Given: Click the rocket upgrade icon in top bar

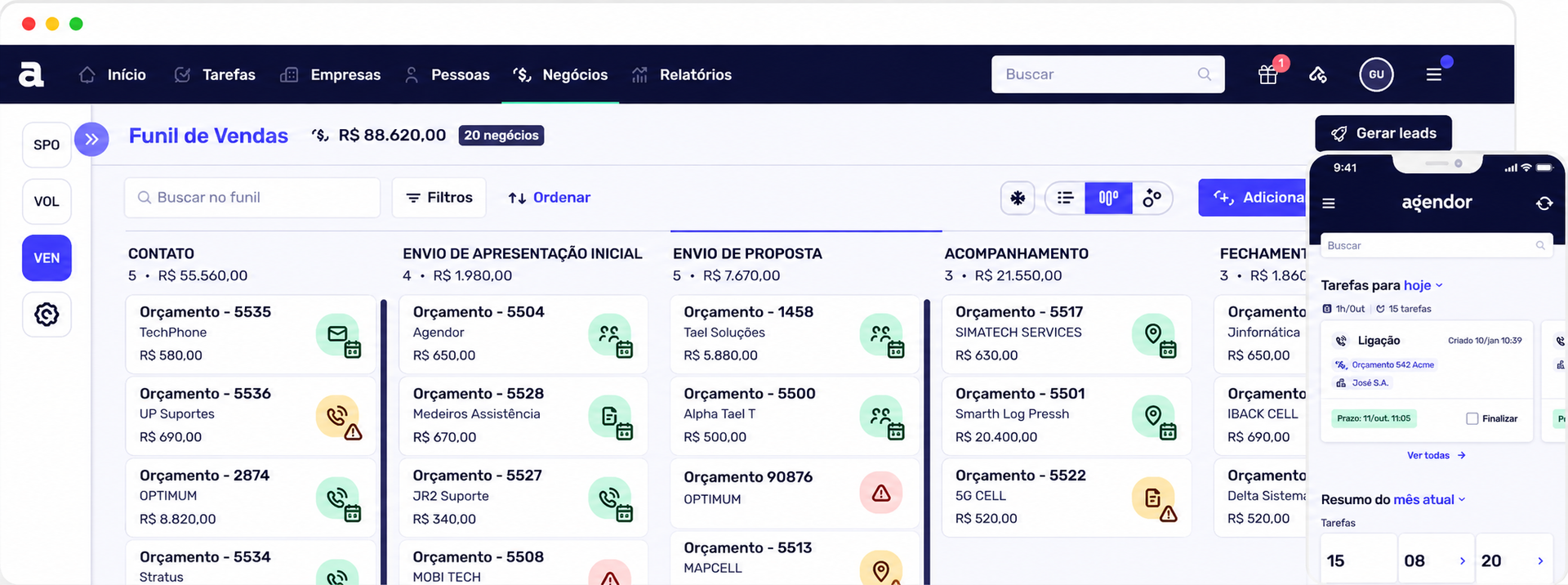Looking at the screenshot, I should pos(1318,74).
